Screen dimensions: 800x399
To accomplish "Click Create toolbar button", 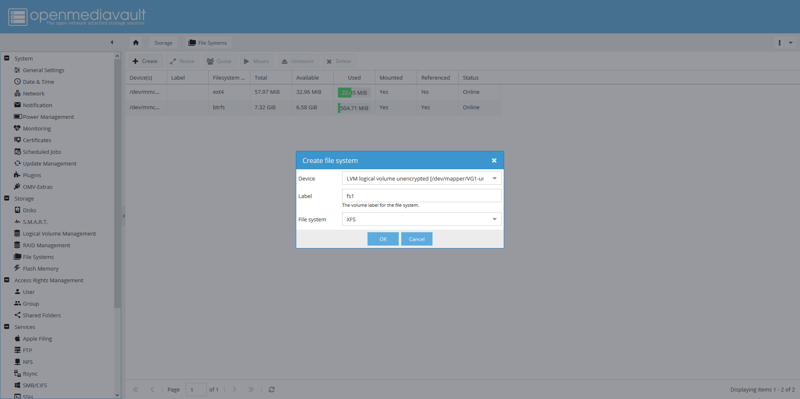I will point(145,61).
